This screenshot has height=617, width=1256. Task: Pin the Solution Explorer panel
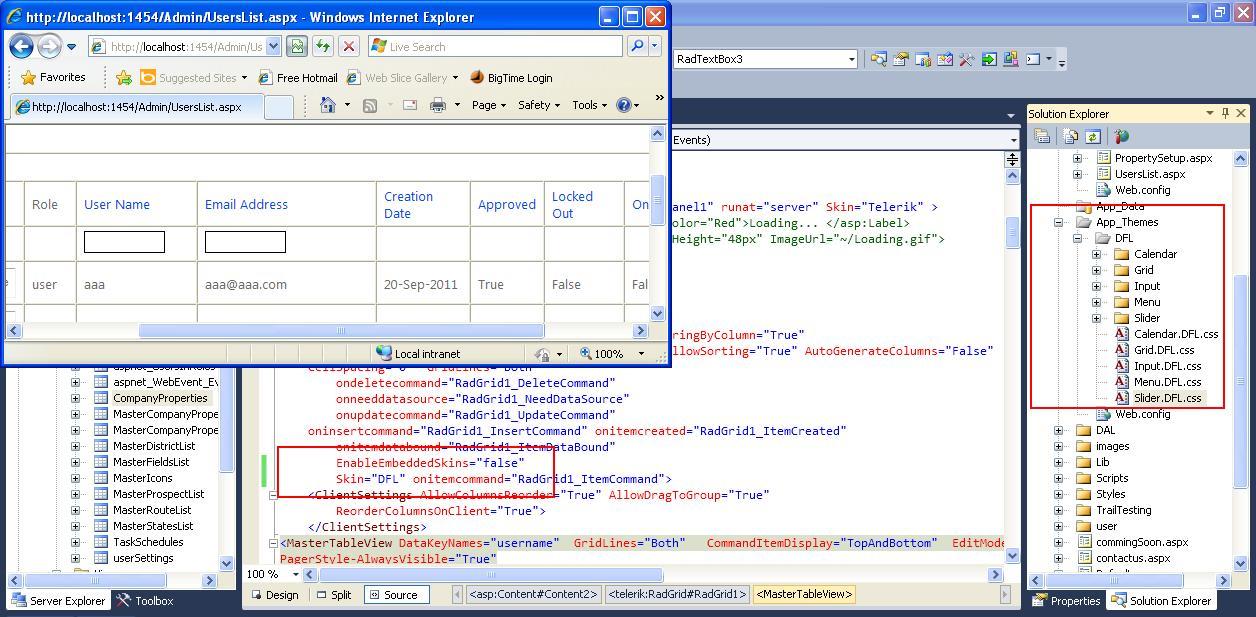1225,114
